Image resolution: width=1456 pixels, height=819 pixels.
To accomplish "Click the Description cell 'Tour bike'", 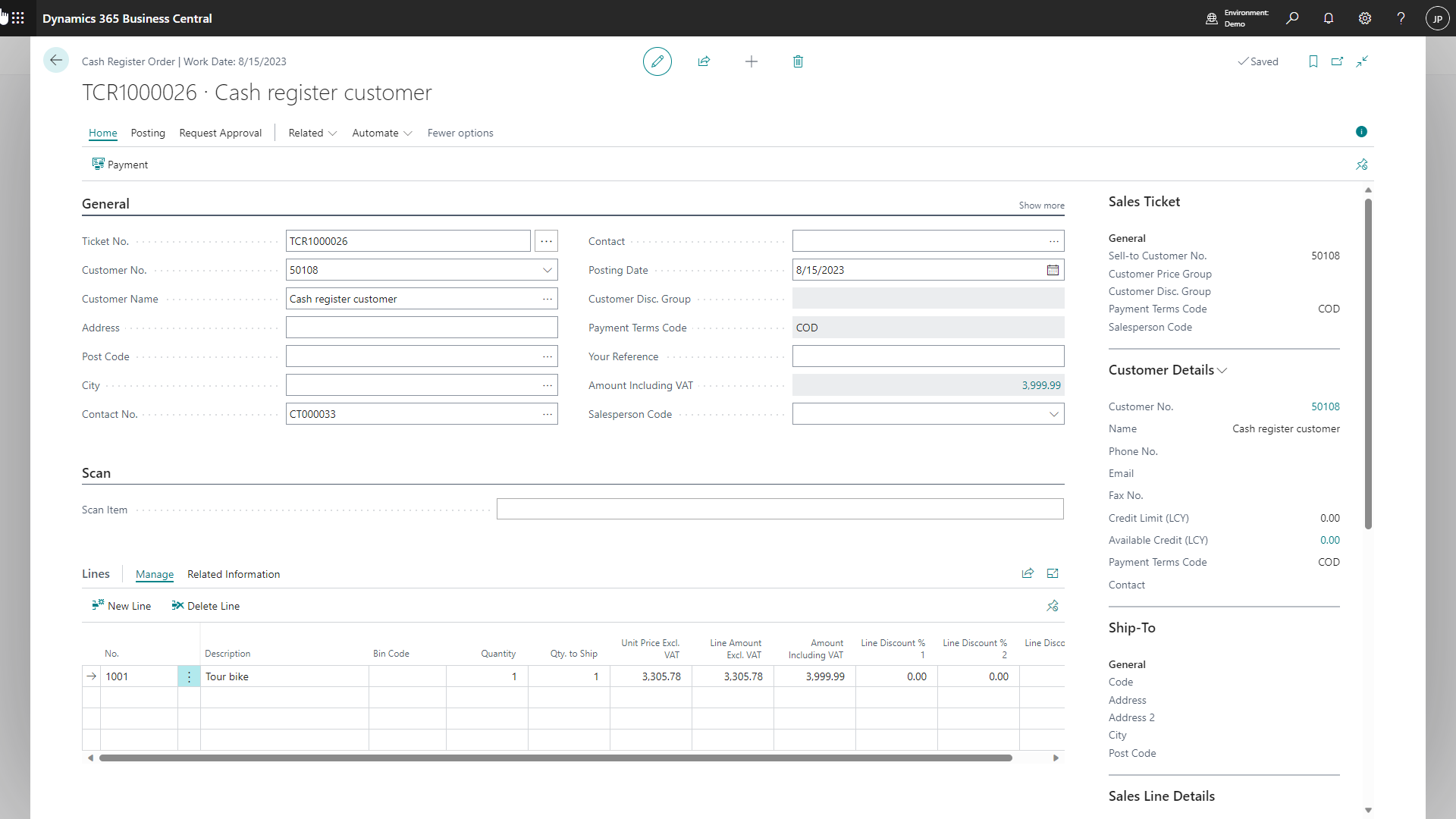I will pos(284,676).
